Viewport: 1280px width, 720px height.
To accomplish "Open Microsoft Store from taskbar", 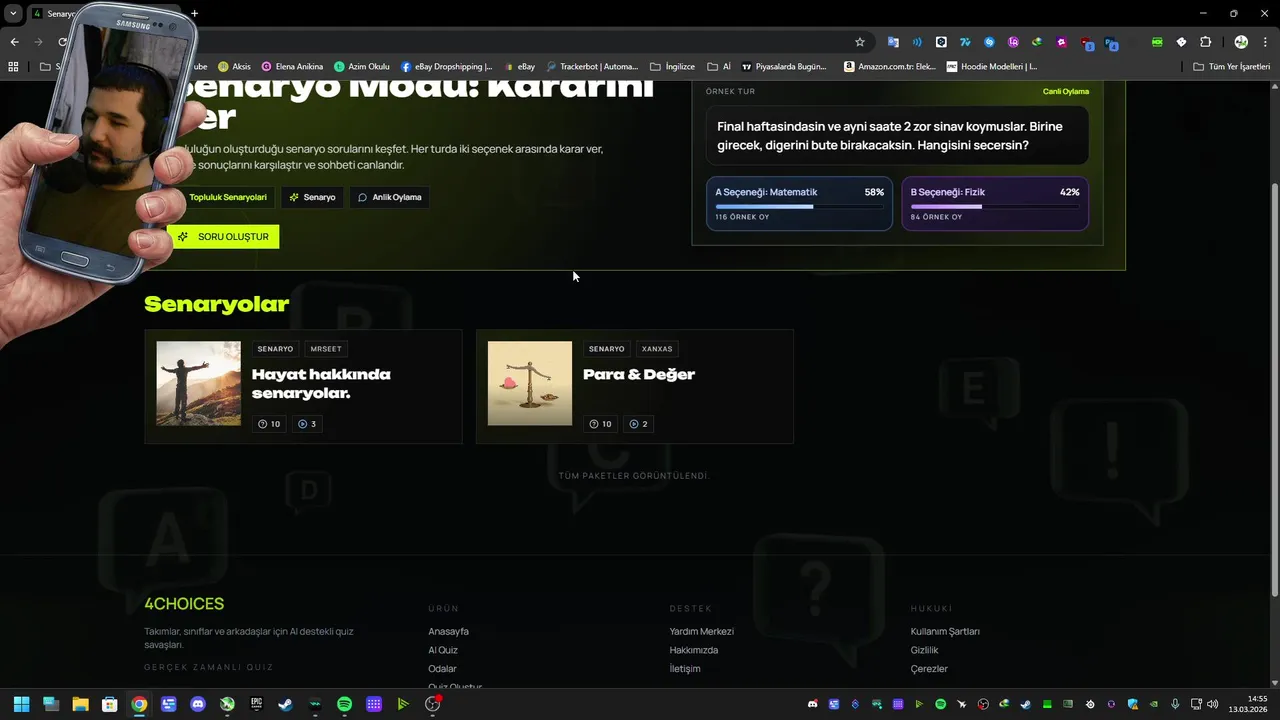I will pyautogui.click(x=110, y=704).
